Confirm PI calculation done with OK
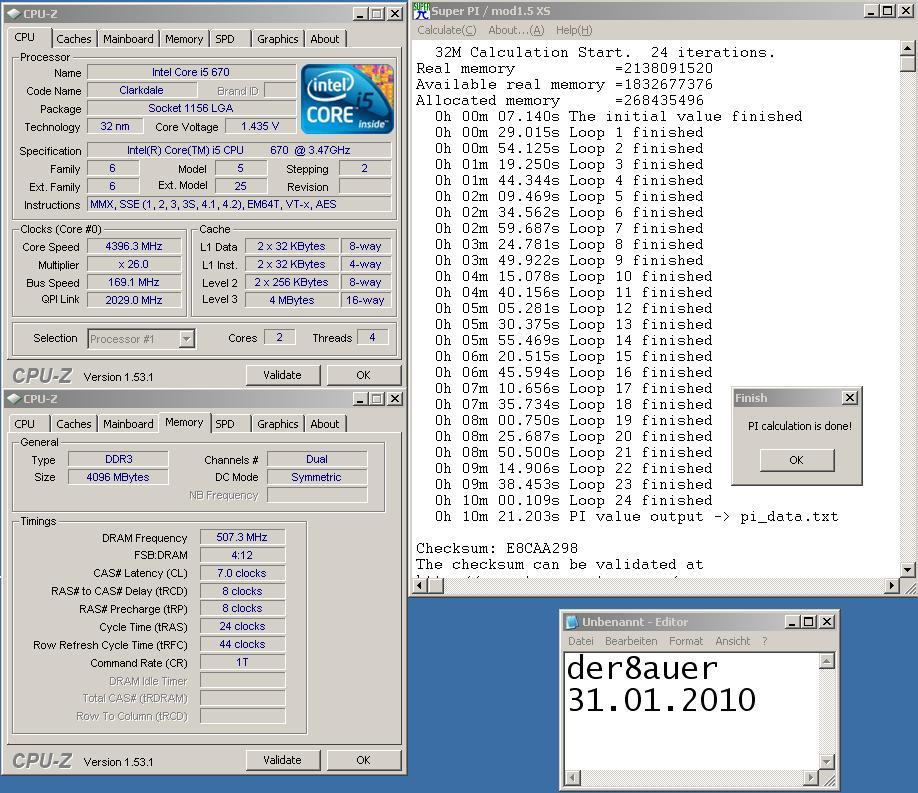Viewport: 918px width, 793px height. click(796, 460)
